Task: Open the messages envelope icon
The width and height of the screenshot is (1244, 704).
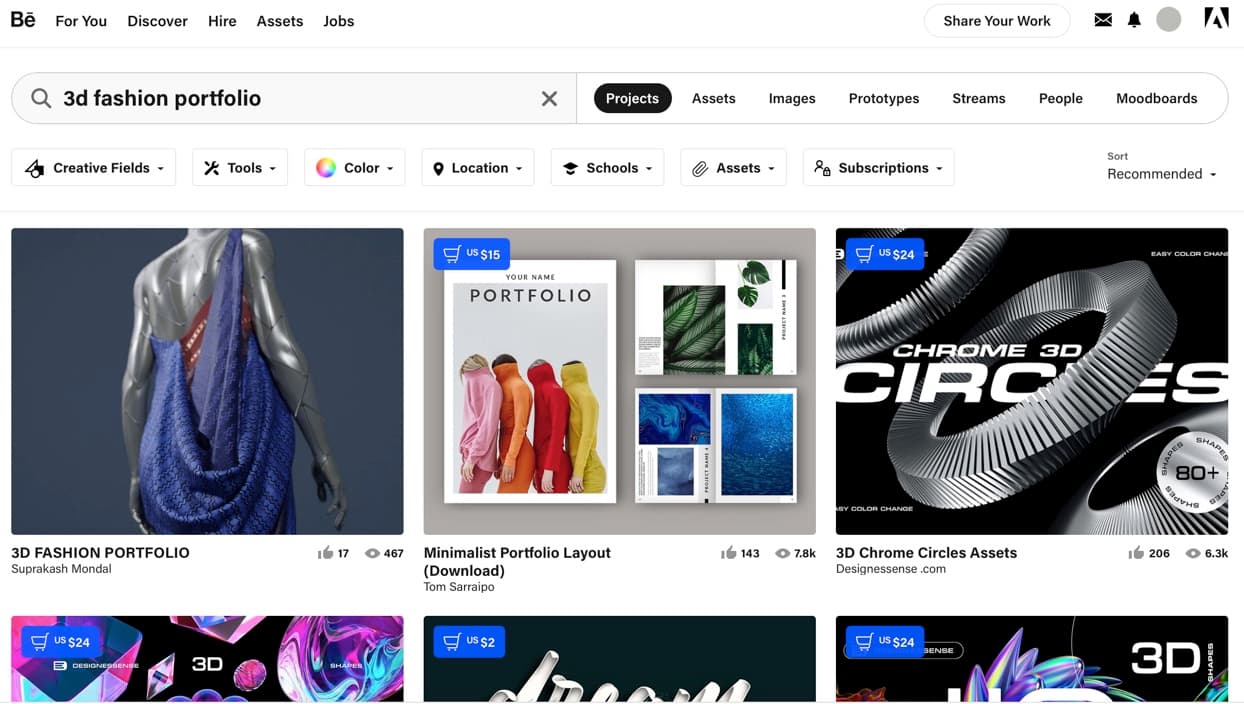Action: 1102,19
